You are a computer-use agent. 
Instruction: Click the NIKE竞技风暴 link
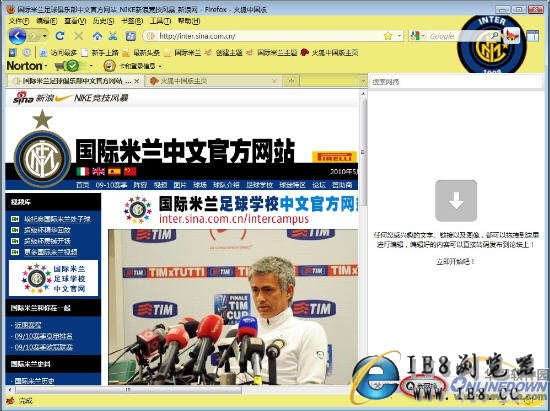pyautogui.click(x=101, y=98)
